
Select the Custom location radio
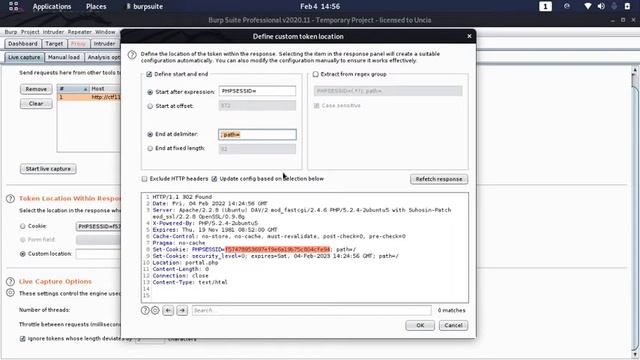tap(22, 254)
